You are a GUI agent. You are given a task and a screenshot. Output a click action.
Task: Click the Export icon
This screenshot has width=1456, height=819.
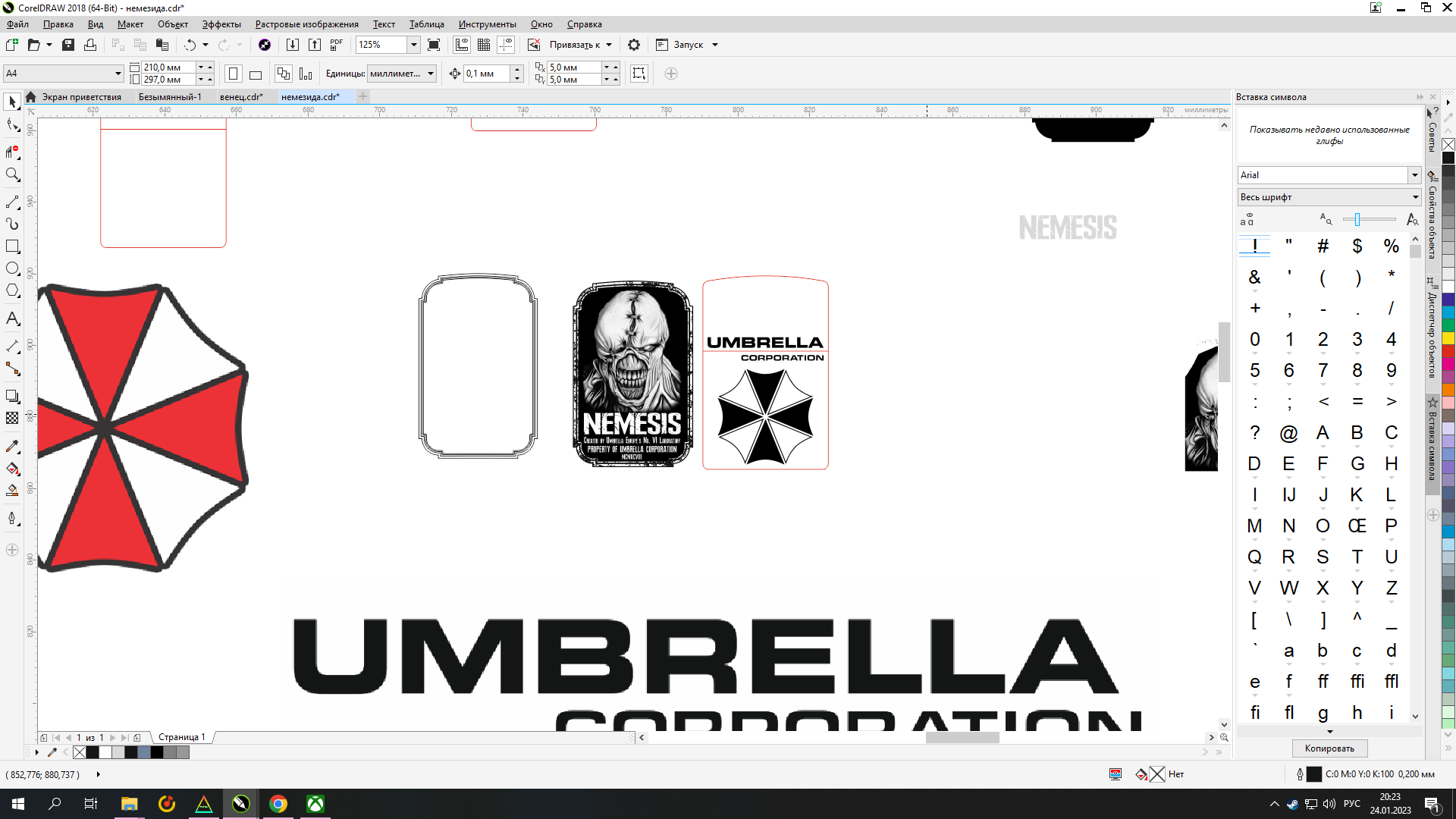pos(315,45)
